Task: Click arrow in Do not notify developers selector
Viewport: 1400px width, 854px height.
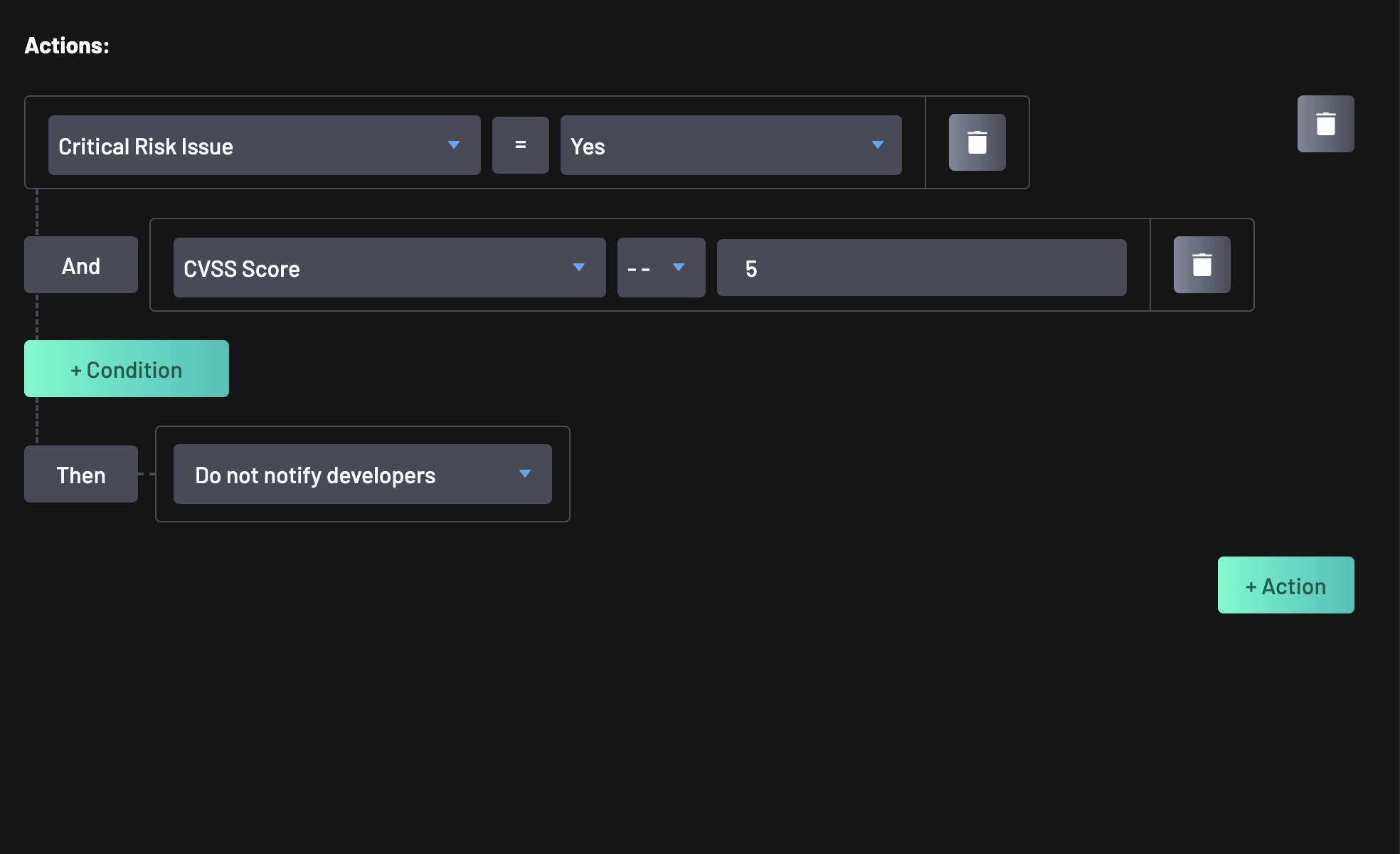Action: click(x=525, y=474)
